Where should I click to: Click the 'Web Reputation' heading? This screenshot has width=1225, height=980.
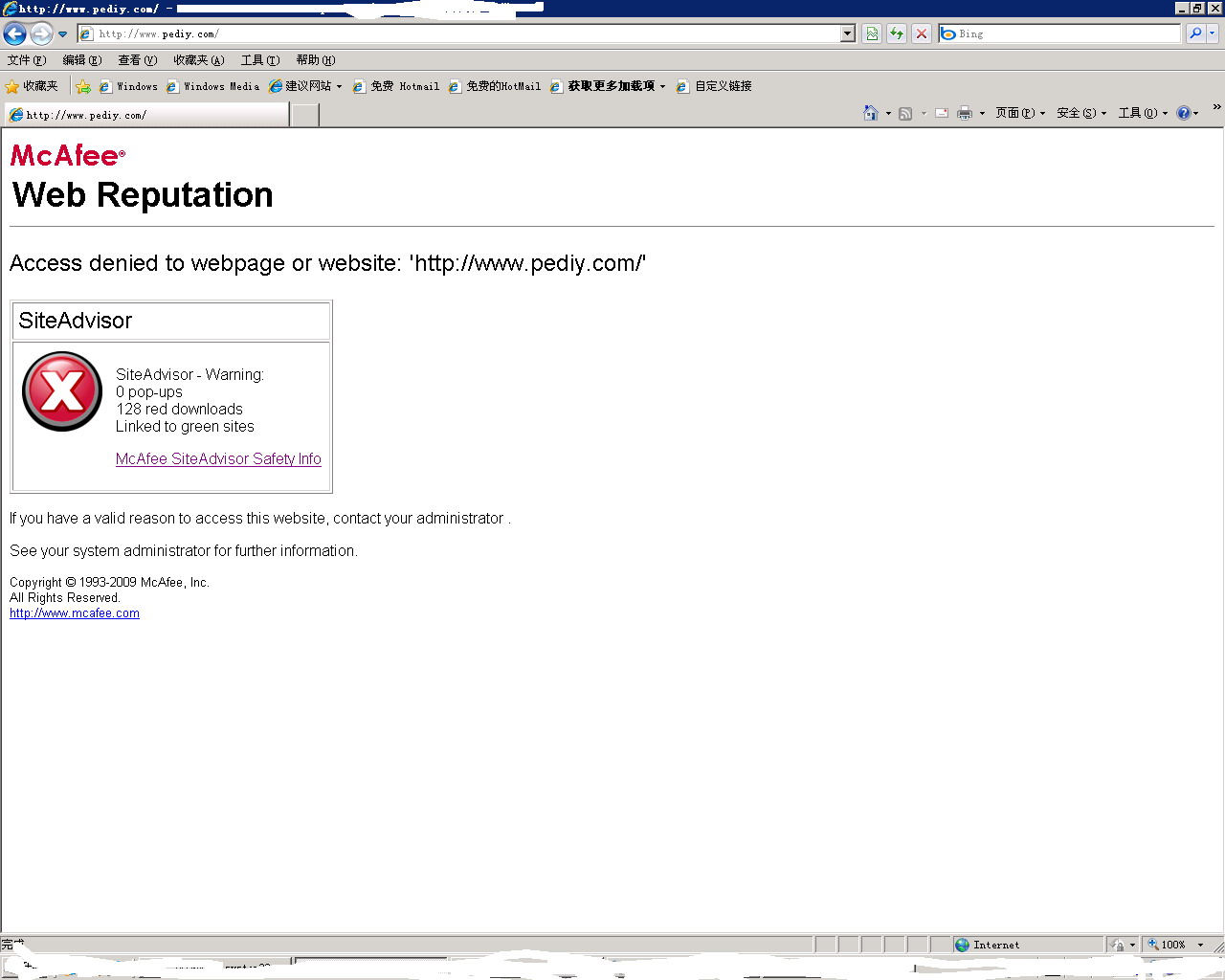pyautogui.click(x=143, y=195)
